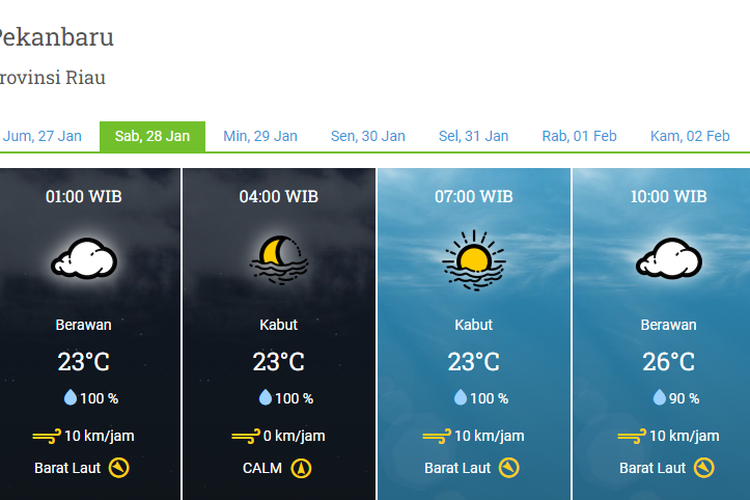Open the Min, 29 Jan forecast tab
Viewport: 750px width, 500px height.
pos(260,136)
